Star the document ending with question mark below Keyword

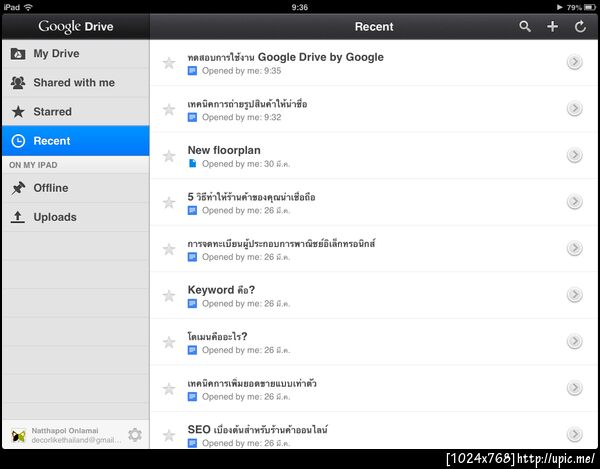(169, 342)
